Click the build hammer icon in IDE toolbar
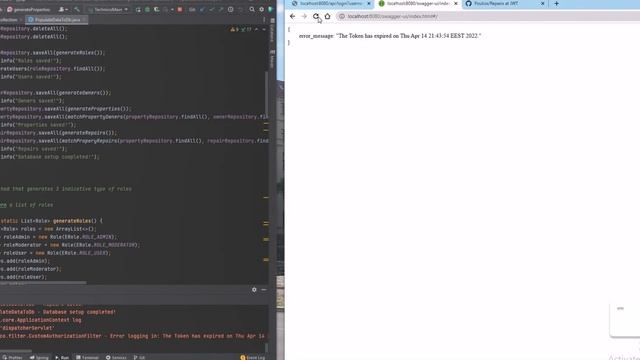 (77, 9)
